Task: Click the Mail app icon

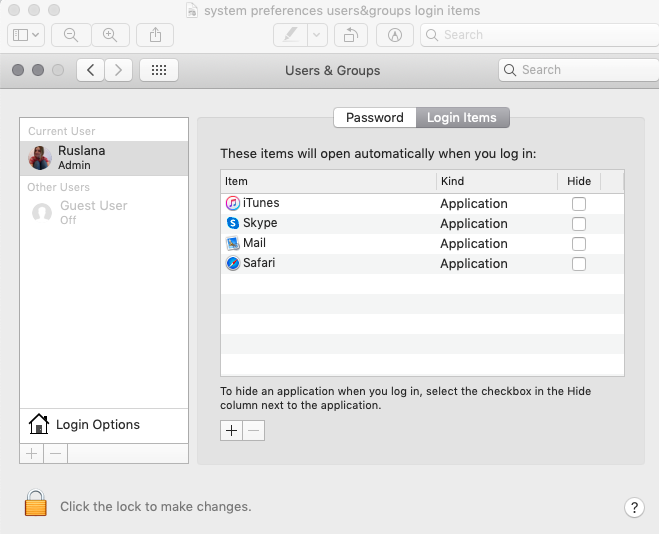Action: [233, 243]
